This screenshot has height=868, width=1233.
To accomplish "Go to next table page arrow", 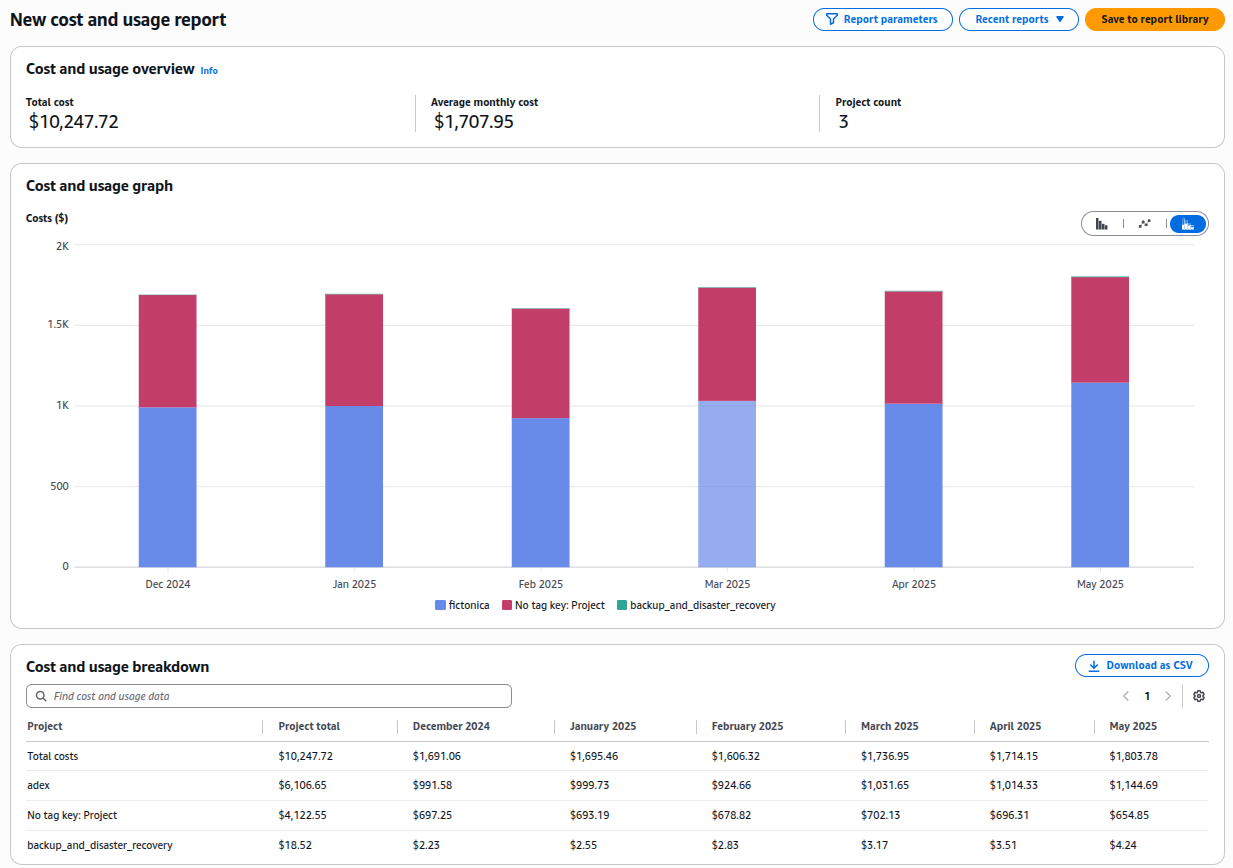I will [x=1168, y=696].
